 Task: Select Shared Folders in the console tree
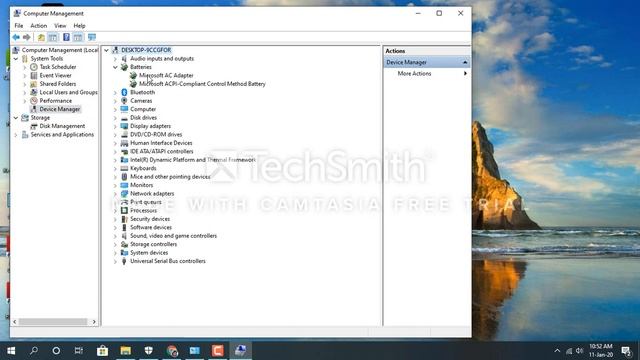(58, 84)
